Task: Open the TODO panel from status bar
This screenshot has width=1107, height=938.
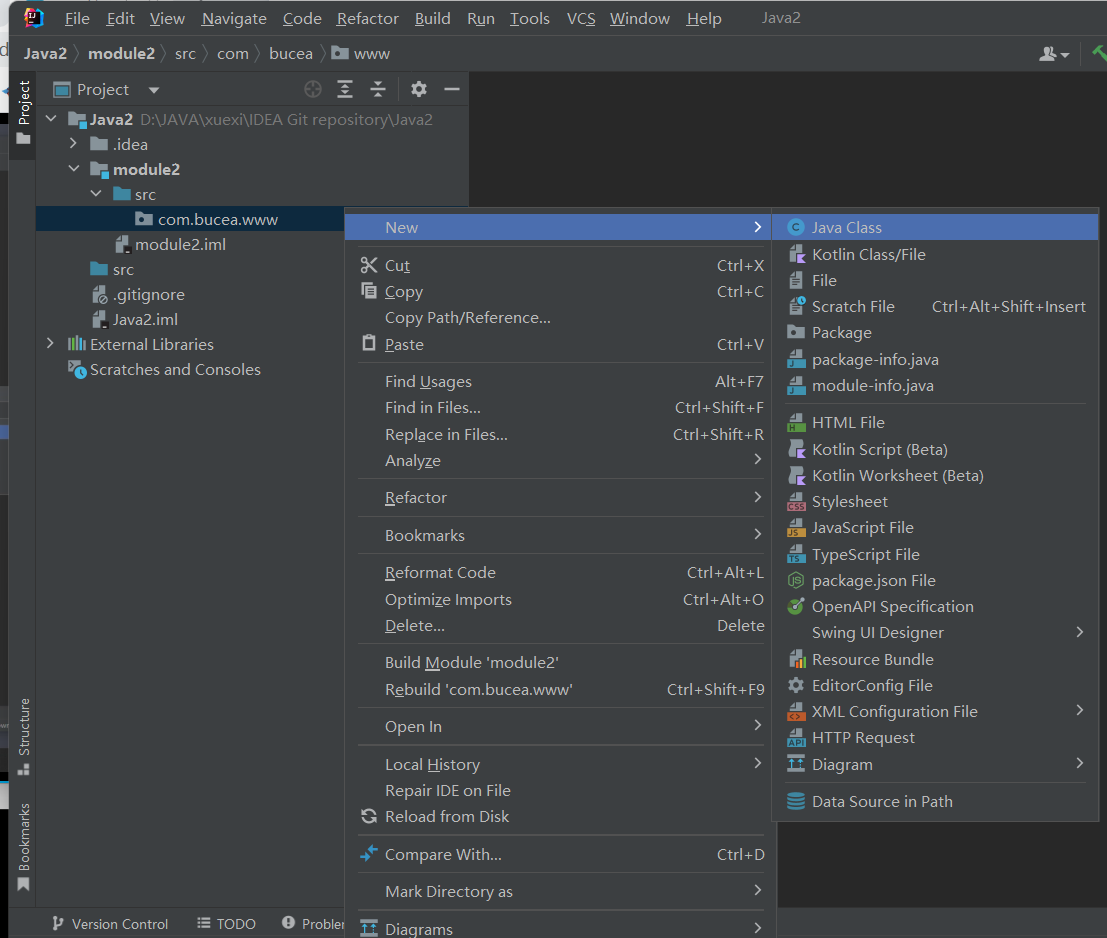Action: [x=233, y=924]
